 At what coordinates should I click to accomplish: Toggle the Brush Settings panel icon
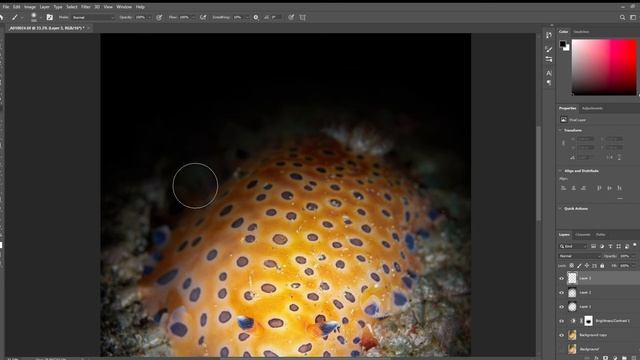[x=49, y=17]
